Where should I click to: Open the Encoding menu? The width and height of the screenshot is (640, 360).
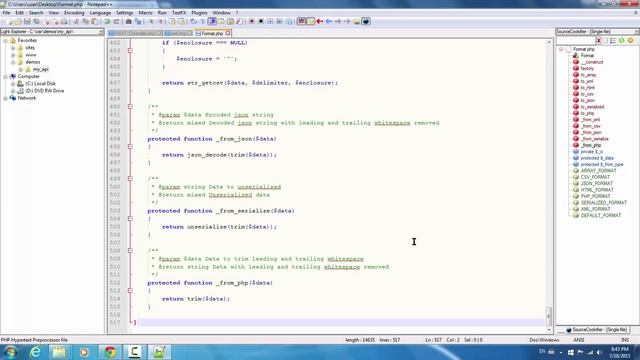[x=74, y=13]
